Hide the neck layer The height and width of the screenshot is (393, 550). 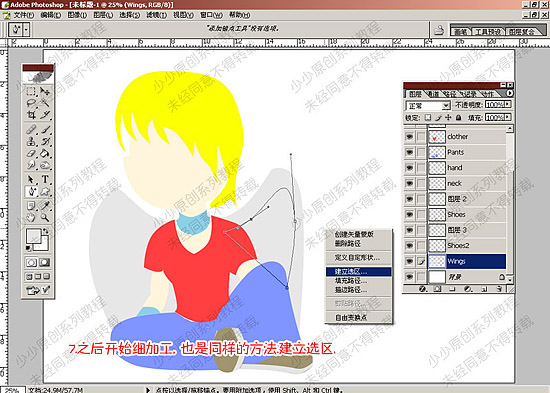click(409, 183)
